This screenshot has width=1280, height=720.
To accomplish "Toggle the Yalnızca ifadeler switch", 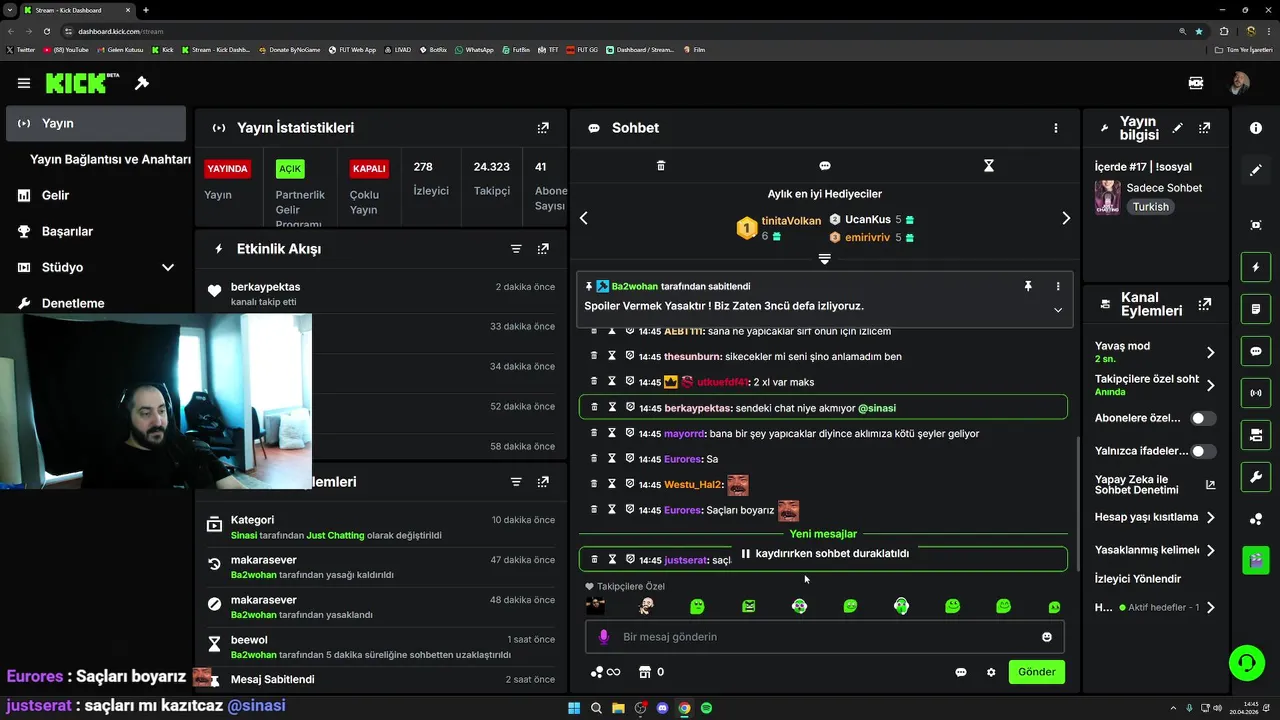I will [x=1203, y=451].
